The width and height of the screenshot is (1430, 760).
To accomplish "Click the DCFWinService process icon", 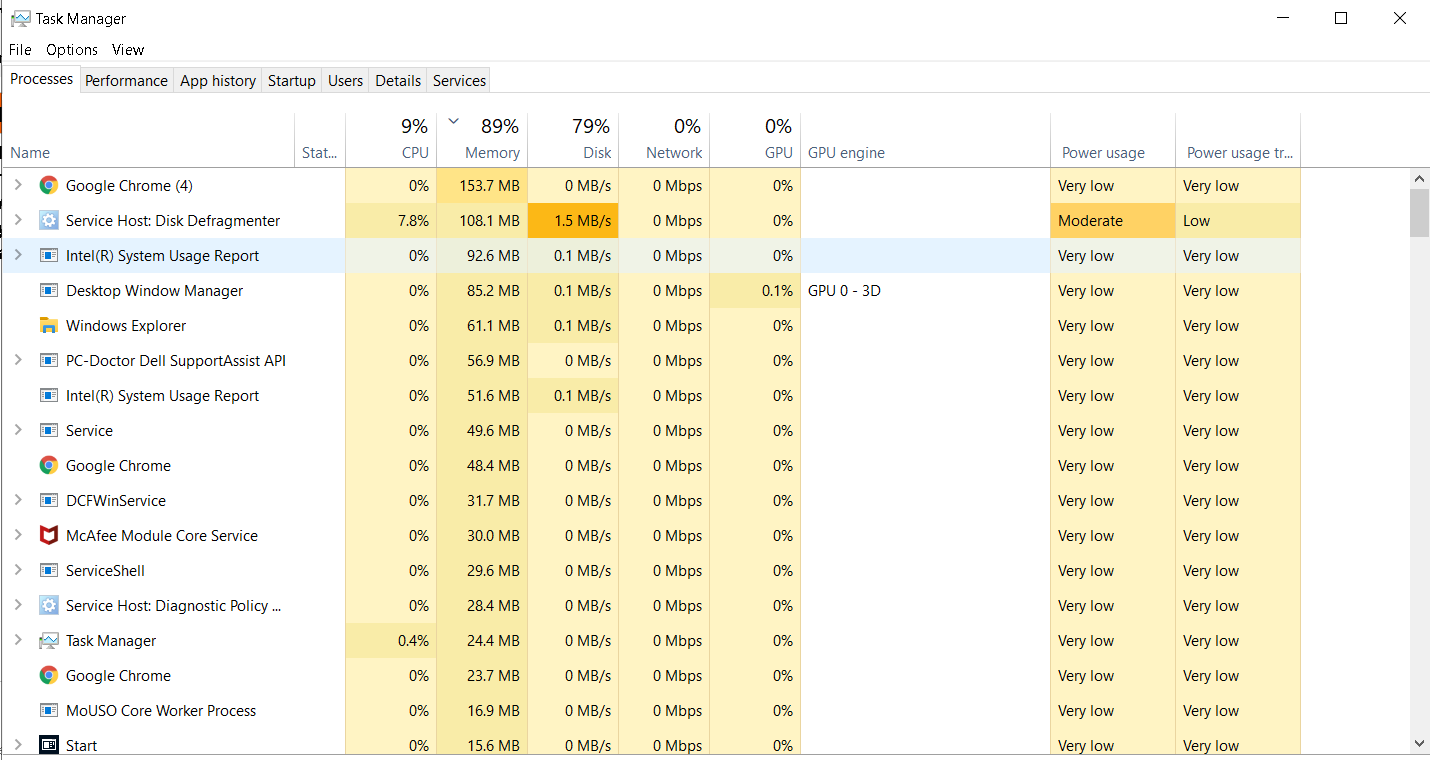I will pos(48,500).
